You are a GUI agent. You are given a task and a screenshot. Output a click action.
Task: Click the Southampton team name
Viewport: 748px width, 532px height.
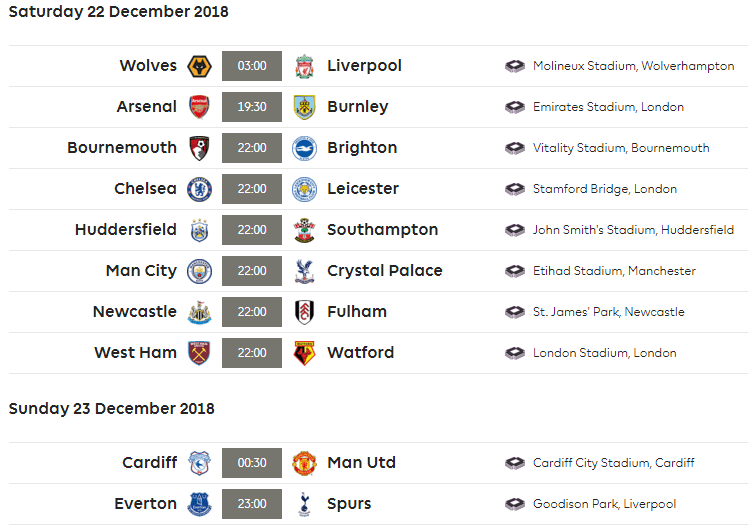click(x=383, y=230)
